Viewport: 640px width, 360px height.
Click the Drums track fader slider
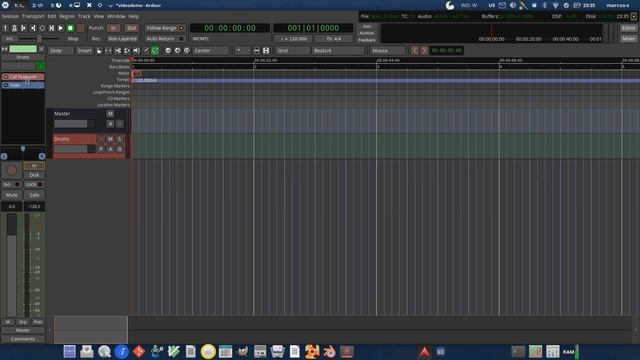74,149
